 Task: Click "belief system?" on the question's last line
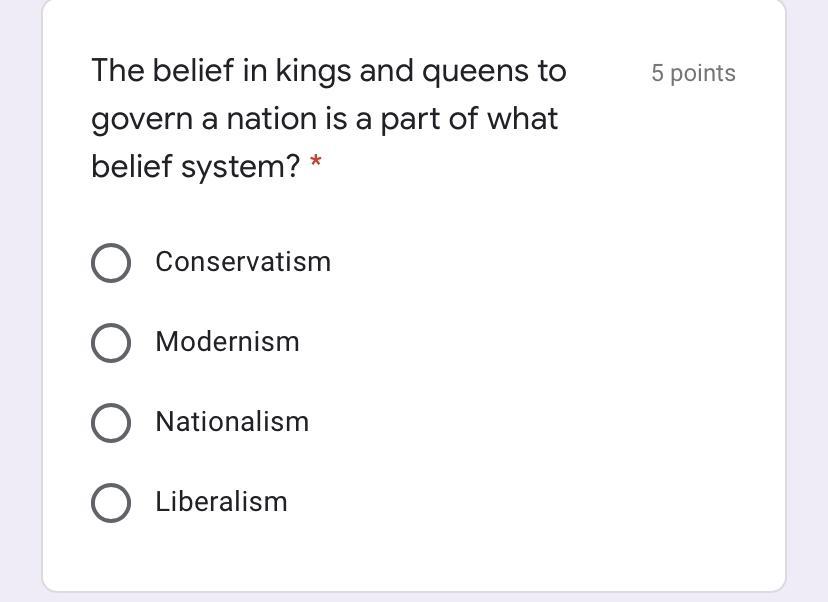coord(195,167)
